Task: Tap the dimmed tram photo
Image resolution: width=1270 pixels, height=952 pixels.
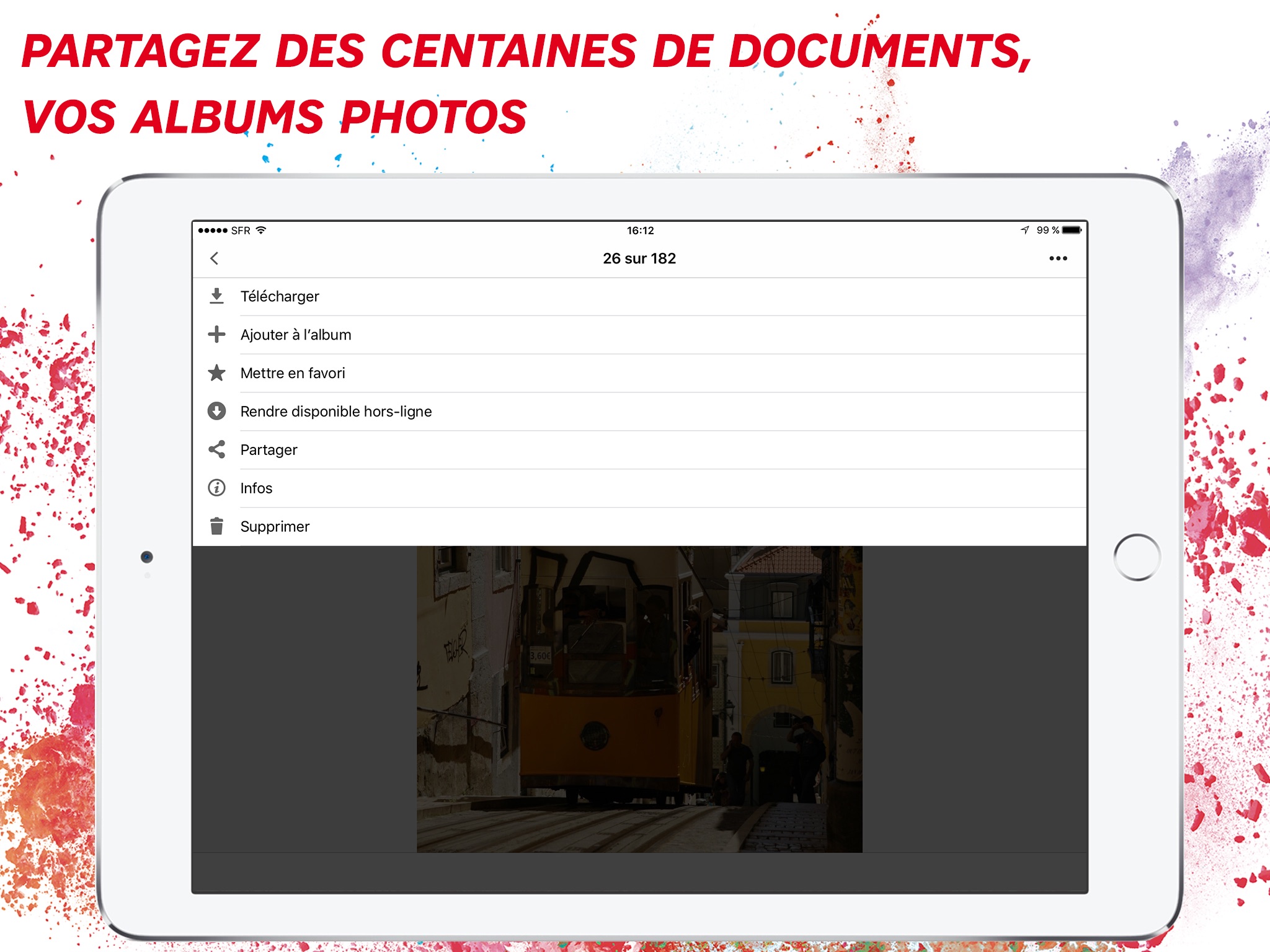Action: click(639, 699)
